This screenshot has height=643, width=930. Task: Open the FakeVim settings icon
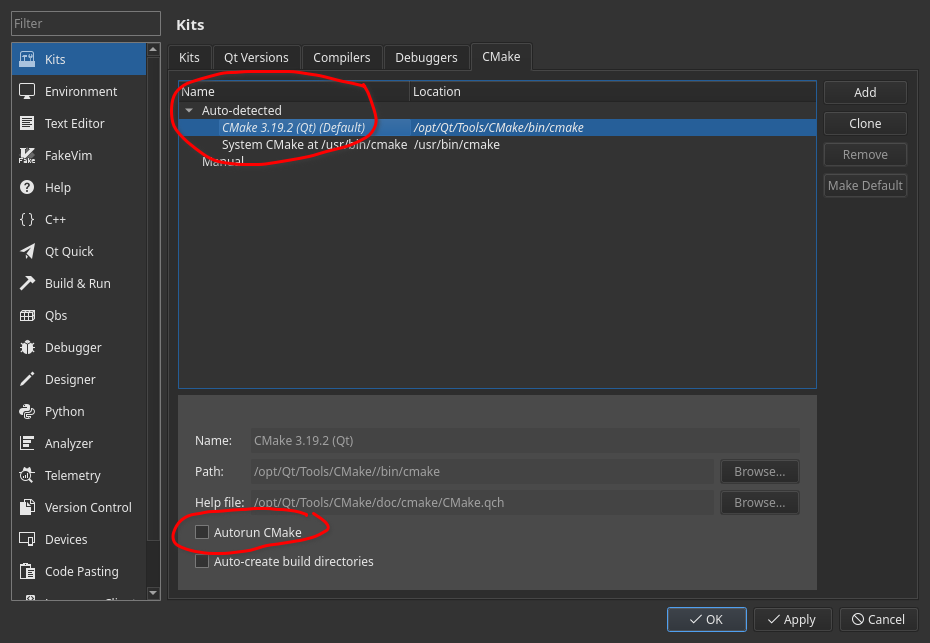tap(27, 156)
